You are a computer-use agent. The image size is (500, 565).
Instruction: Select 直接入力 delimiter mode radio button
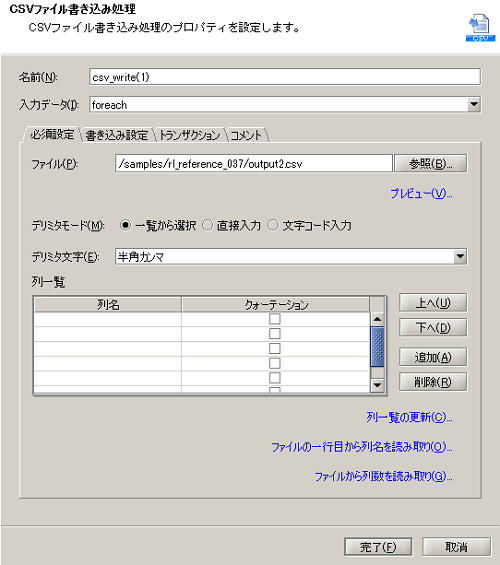click(x=208, y=226)
